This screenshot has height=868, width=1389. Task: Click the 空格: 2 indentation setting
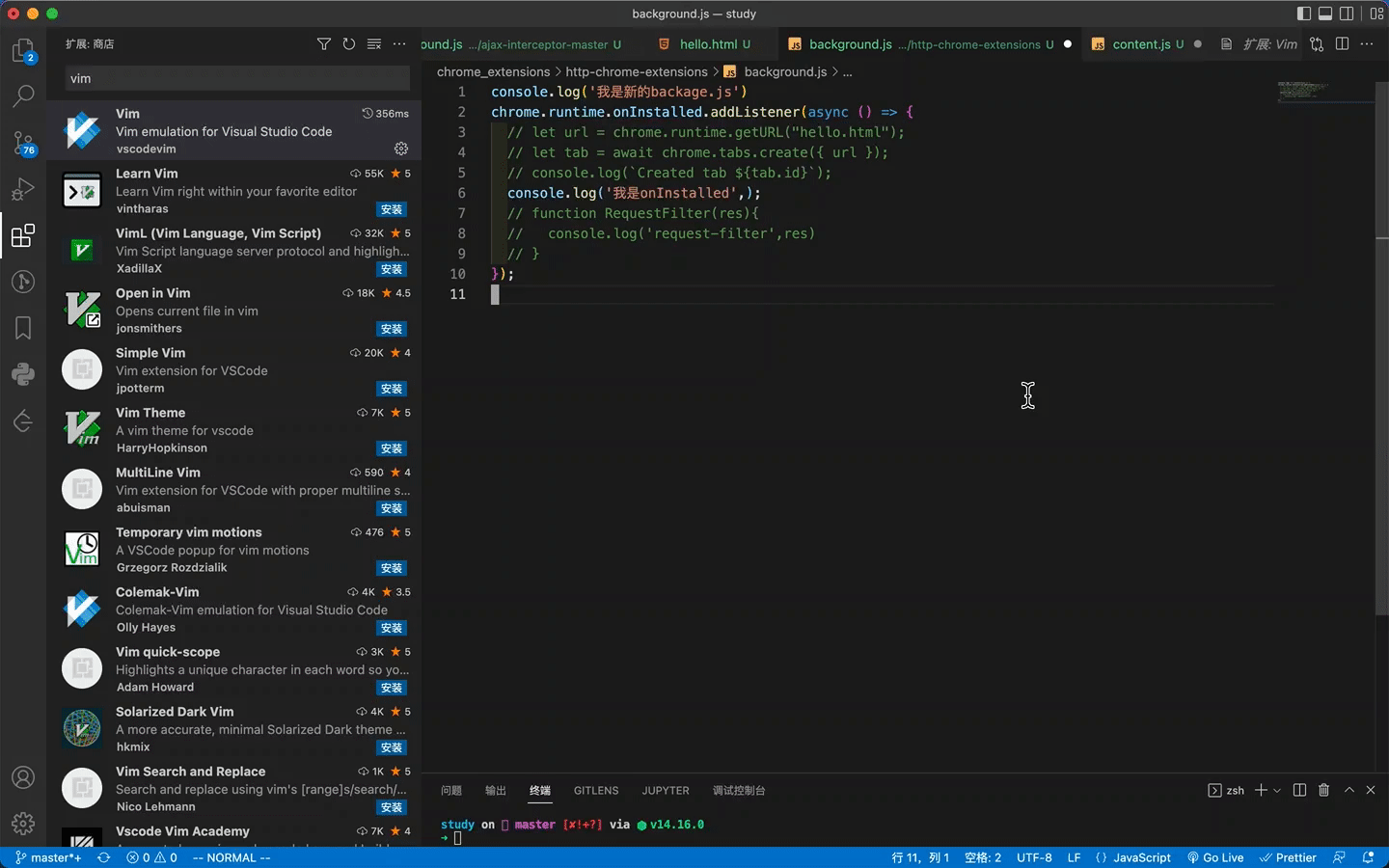[x=983, y=857]
